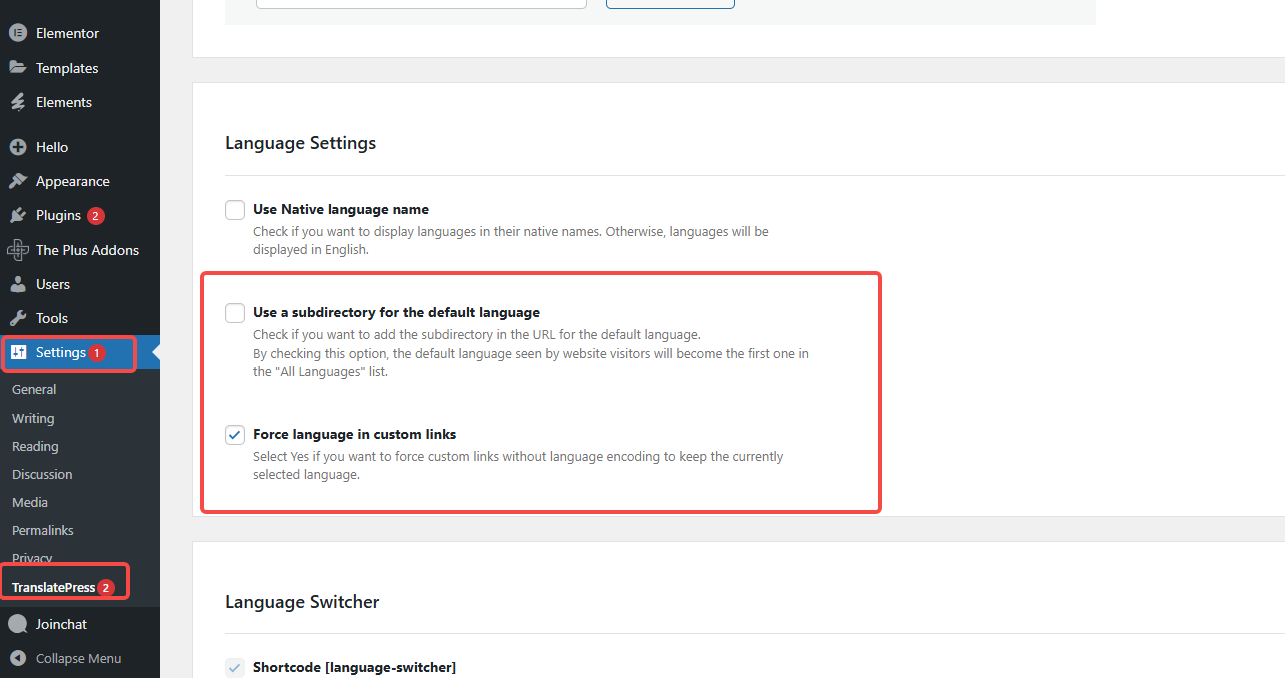Toggle the Shortcode language-switcher checkbox
Image resolution: width=1285 pixels, height=678 pixels.
[235, 667]
